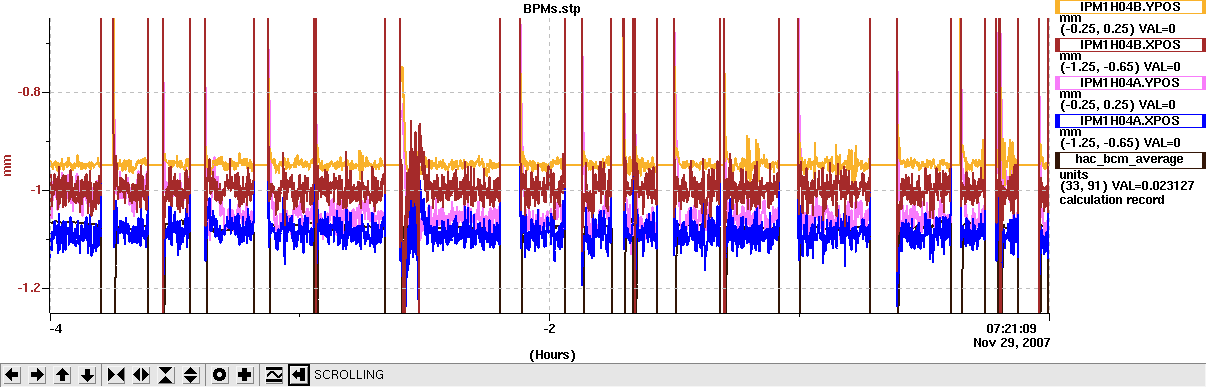
Task: Click the plus sign toolbar icon
Action: (x=245, y=375)
